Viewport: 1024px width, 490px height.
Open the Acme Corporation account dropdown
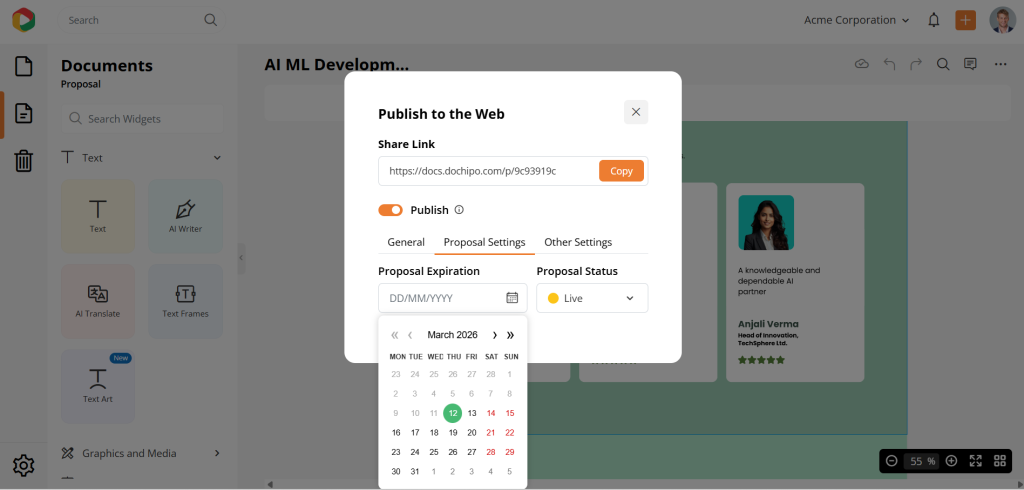click(x=856, y=20)
